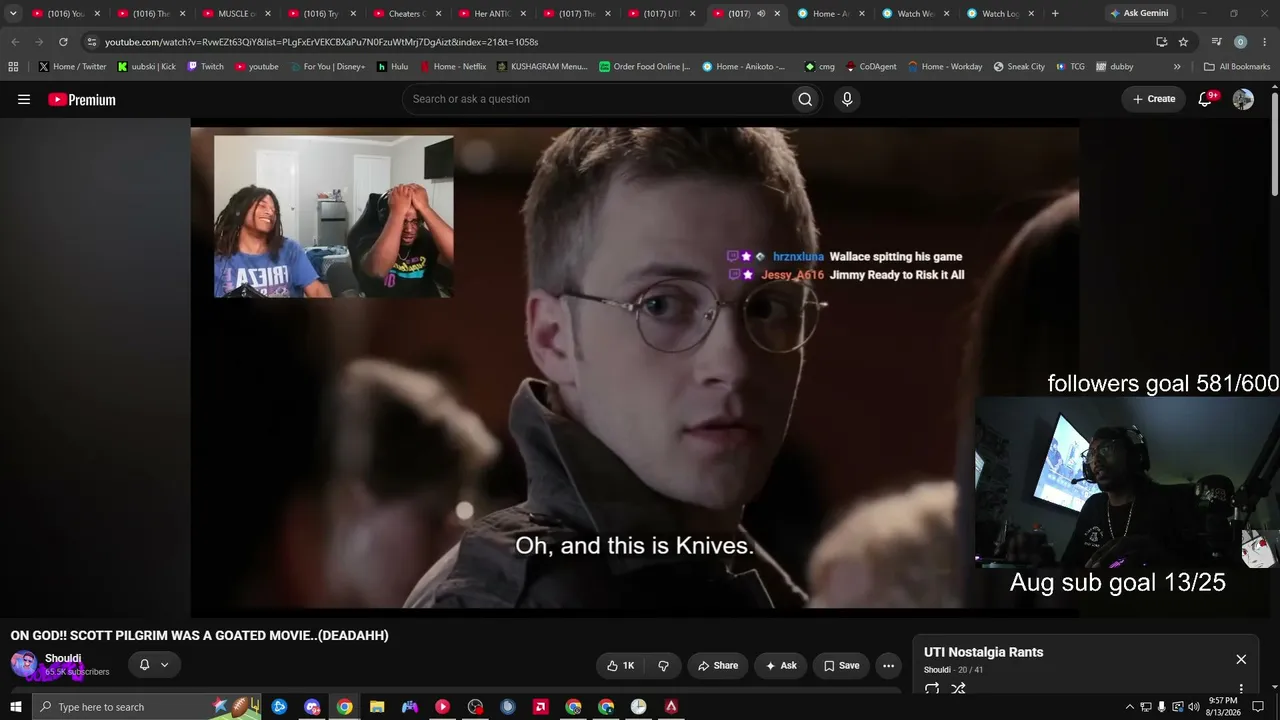The width and height of the screenshot is (1280, 720).
Task: Click the page vertical scrollbar
Action: coord(1275,145)
